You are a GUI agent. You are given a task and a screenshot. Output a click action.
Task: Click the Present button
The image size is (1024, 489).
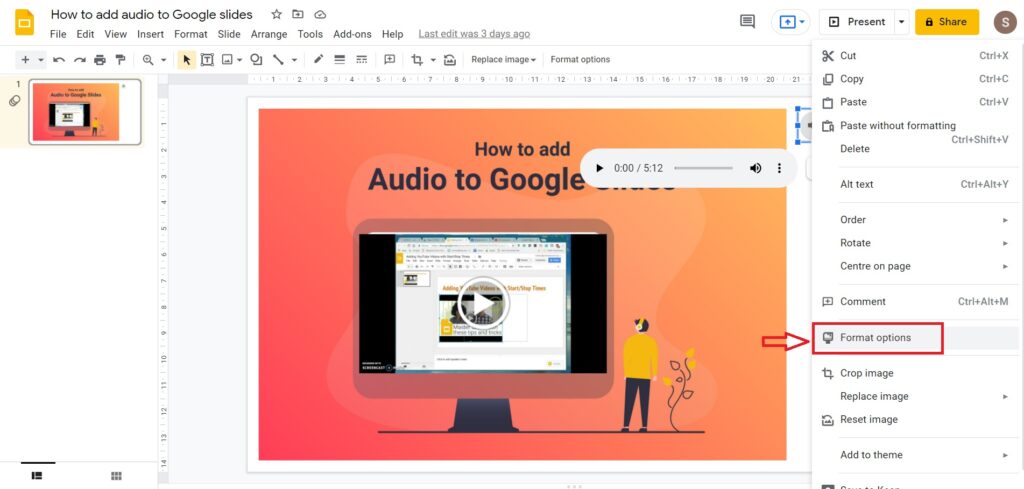(x=857, y=22)
